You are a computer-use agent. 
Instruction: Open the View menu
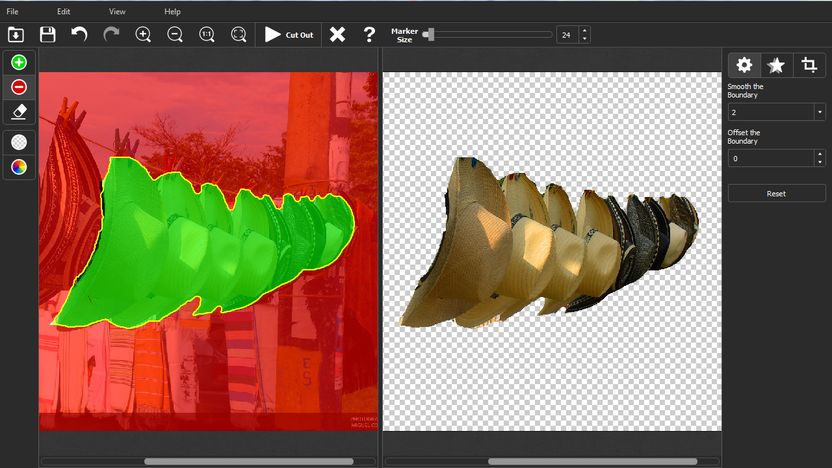(x=117, y=11)
